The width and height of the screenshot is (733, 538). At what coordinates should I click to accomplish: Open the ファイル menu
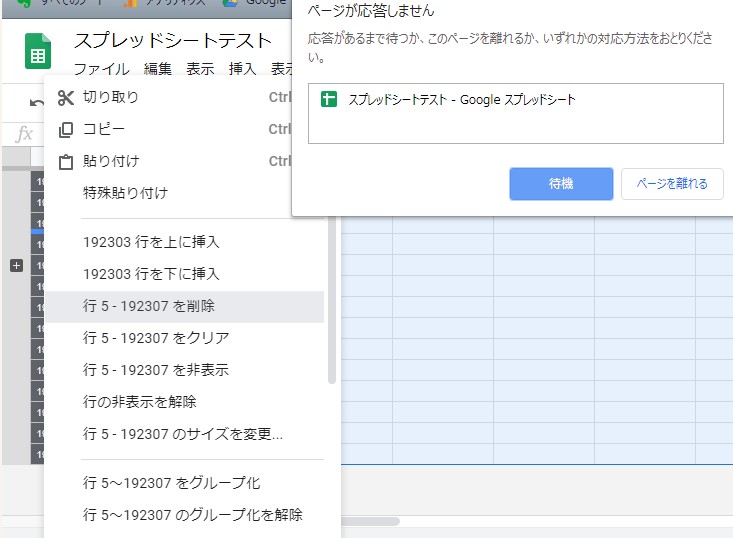(101, 69)
